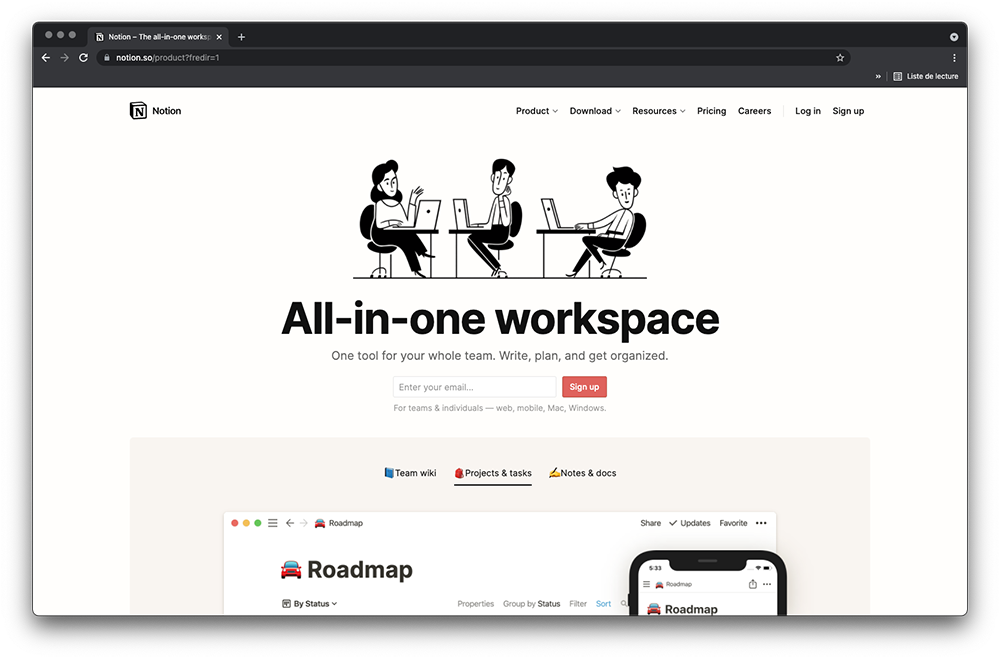Expand the Resources dropdown menu
This screenshot has height=659, width=1000.
coord(659,111)
